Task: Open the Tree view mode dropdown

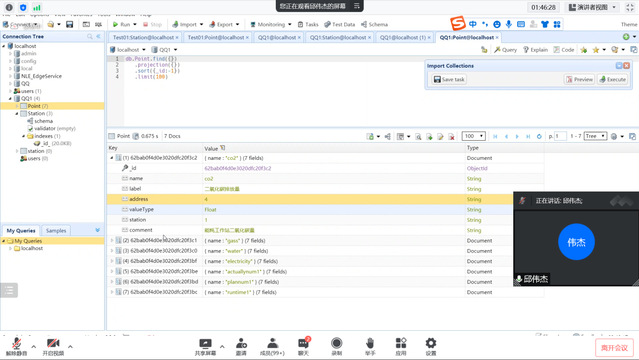Action: [595, 136]
